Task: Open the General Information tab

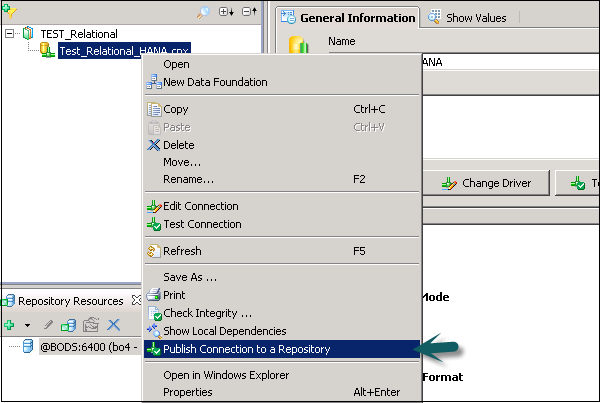Action: click(349, 17)
